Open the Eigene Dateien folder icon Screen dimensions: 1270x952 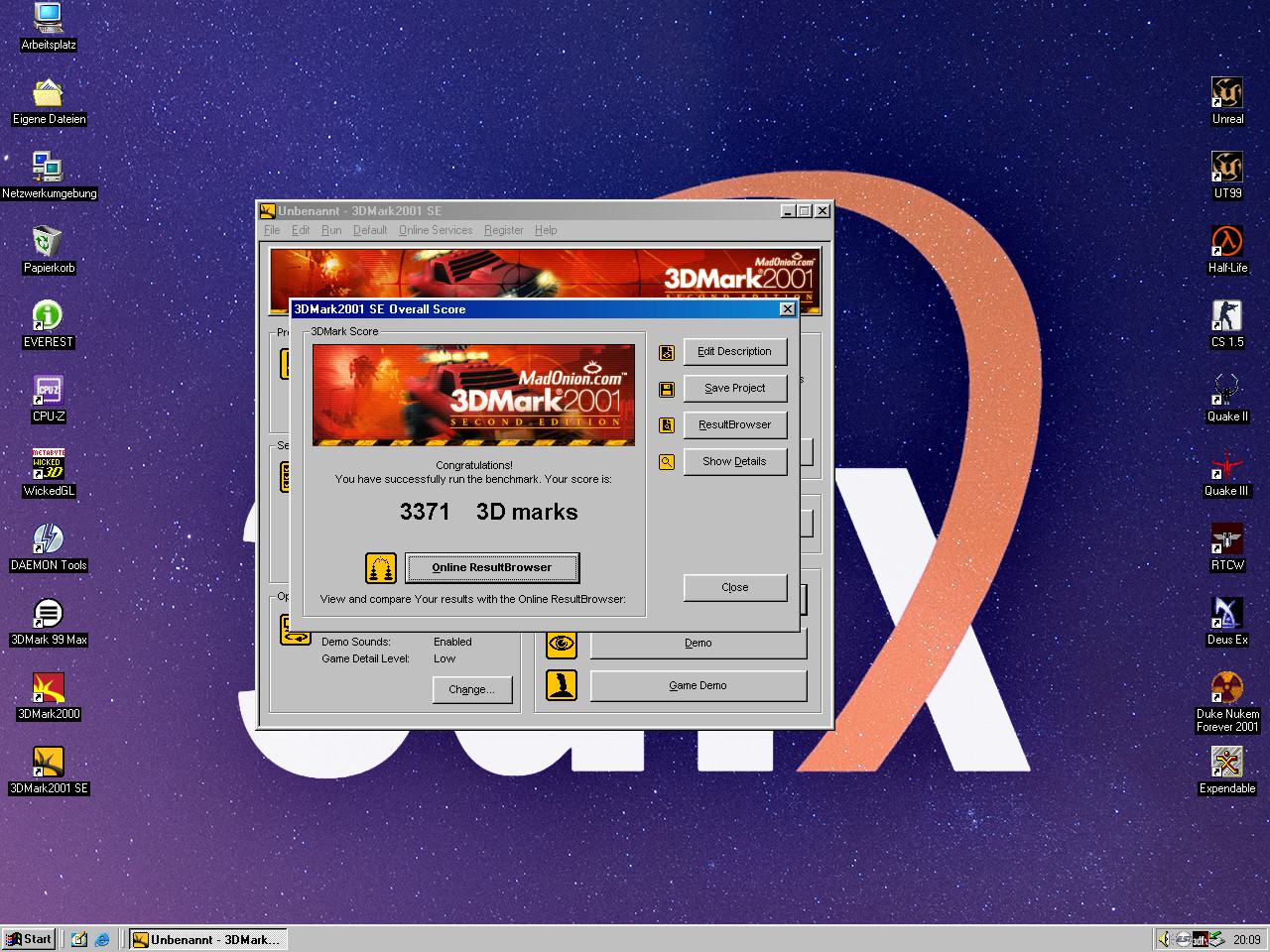pyautogui.click(x=49, y=100)
